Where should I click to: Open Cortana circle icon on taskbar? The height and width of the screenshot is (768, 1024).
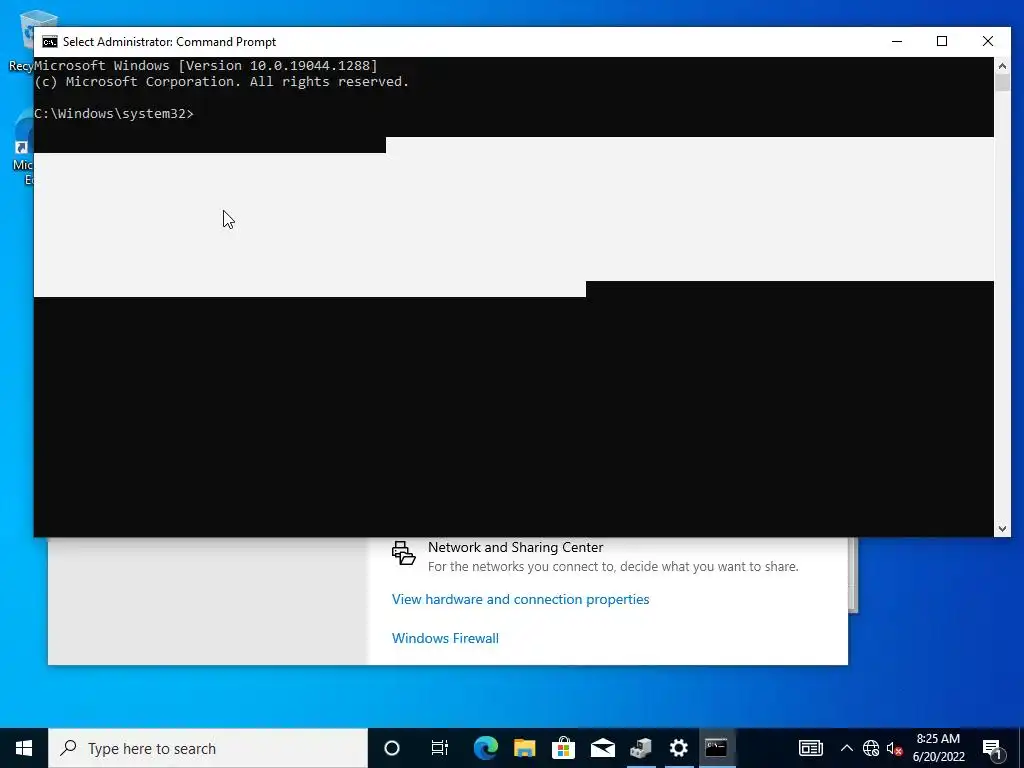coord(392,748)
